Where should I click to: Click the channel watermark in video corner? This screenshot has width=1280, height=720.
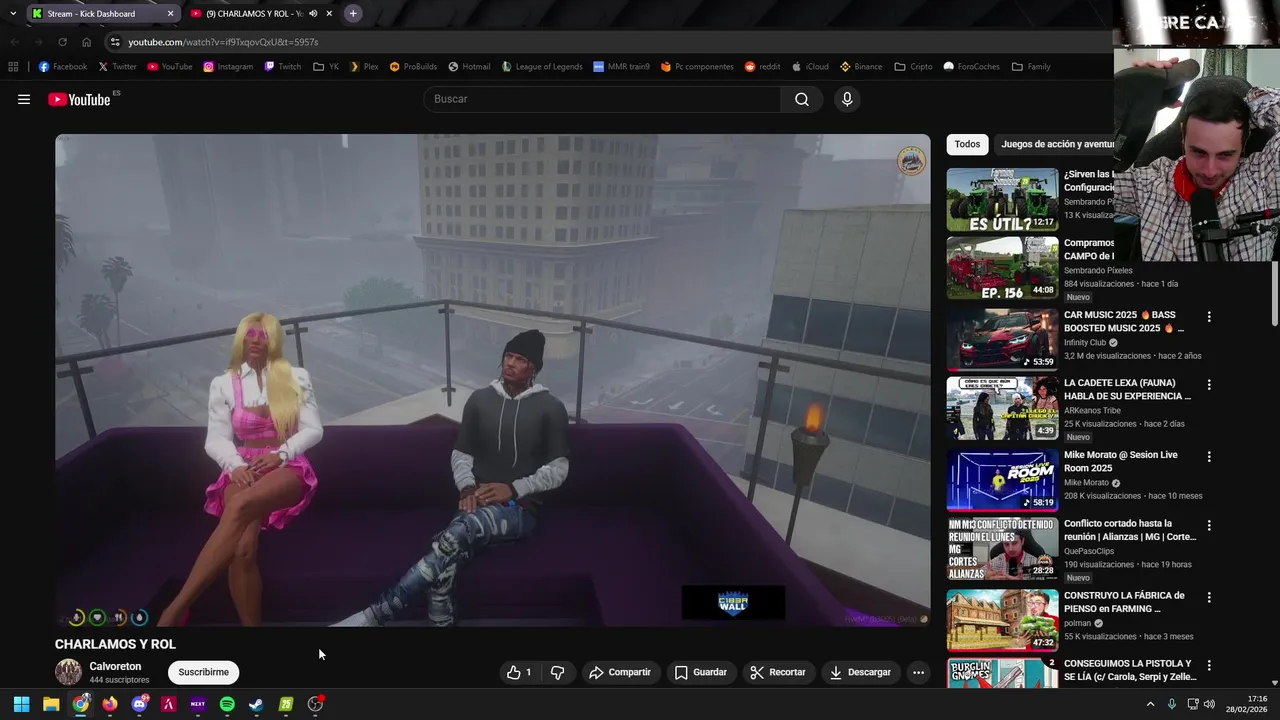[911, 161]
